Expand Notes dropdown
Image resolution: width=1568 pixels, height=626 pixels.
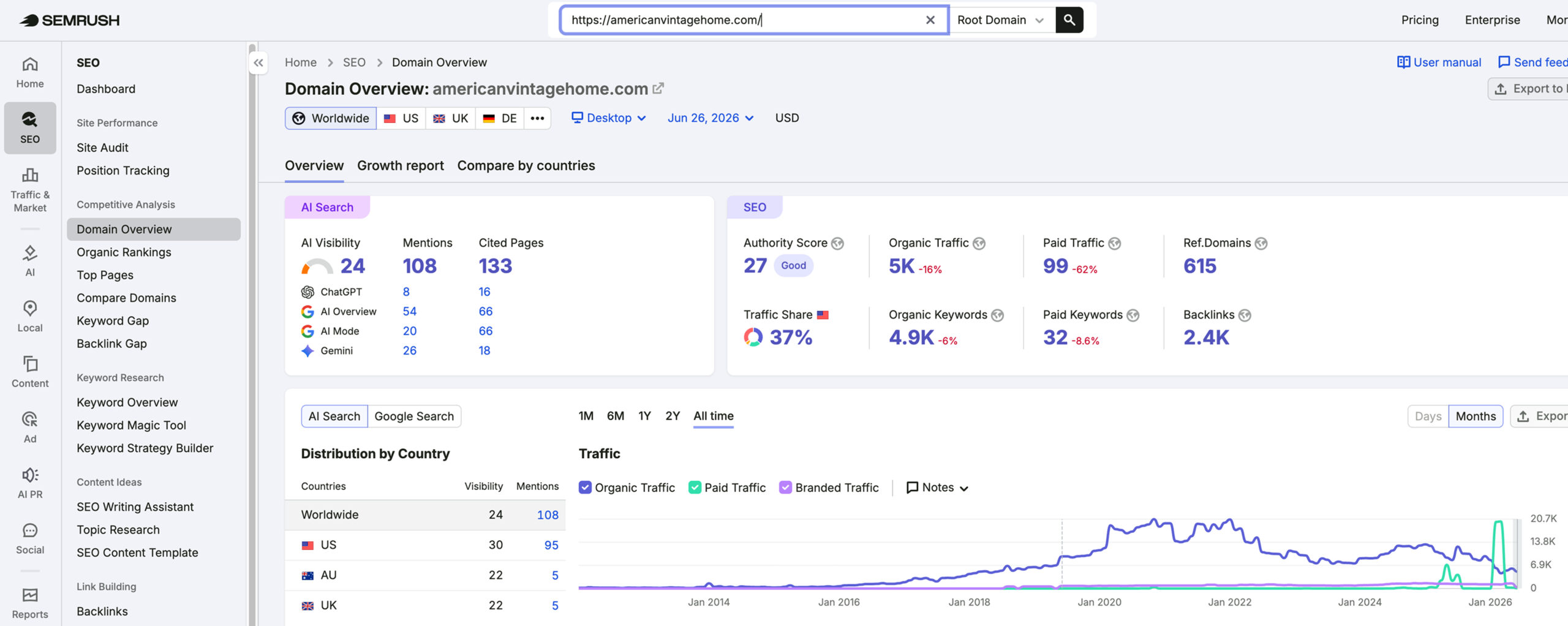937,488
